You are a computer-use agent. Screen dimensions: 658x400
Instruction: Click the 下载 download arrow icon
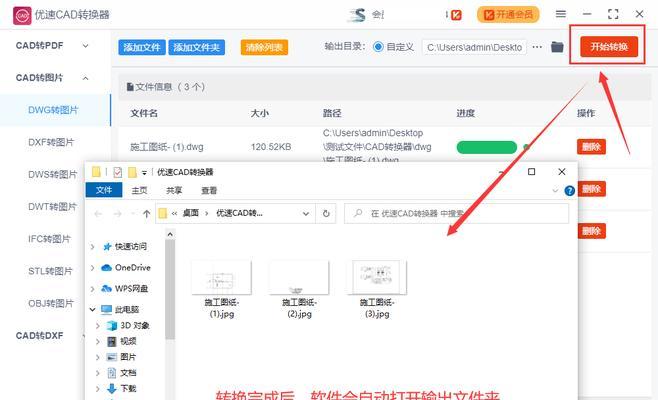pos(112,389)
